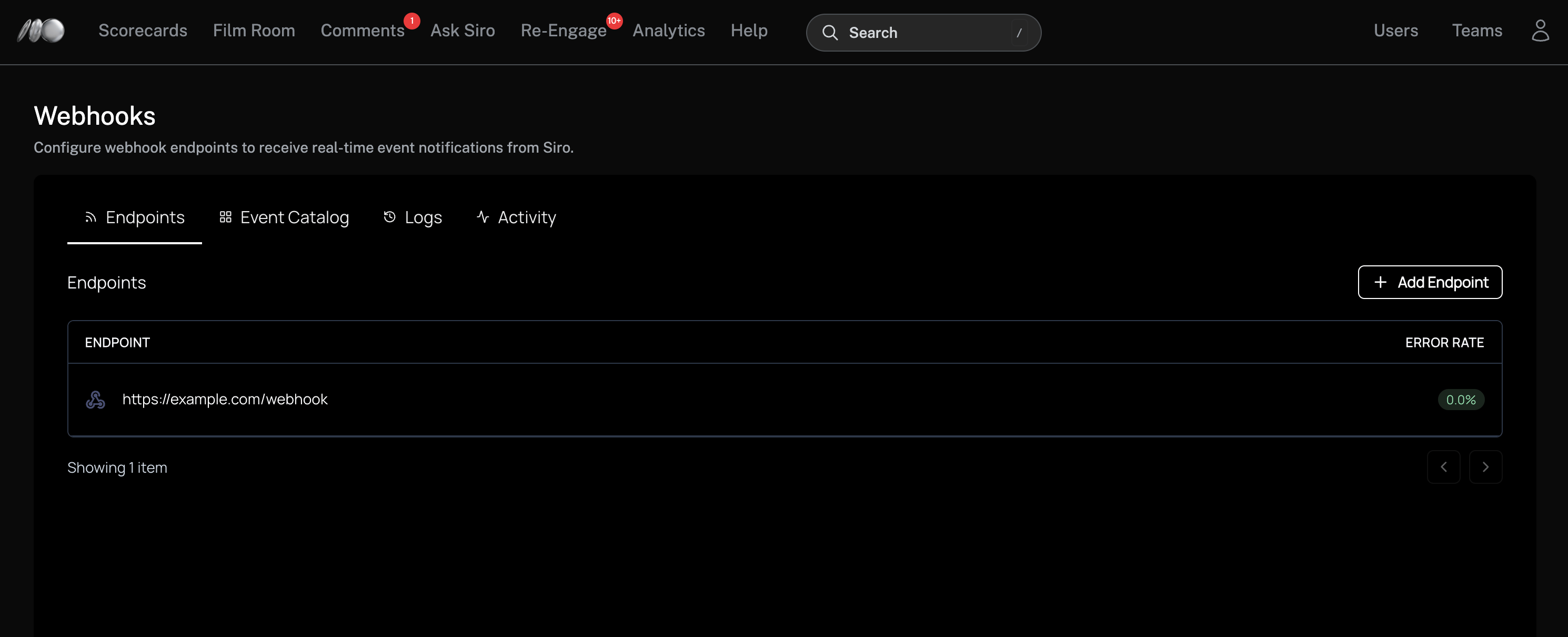
Task: Click the ENDPOINT column header
Action: [x=117, y=343]
